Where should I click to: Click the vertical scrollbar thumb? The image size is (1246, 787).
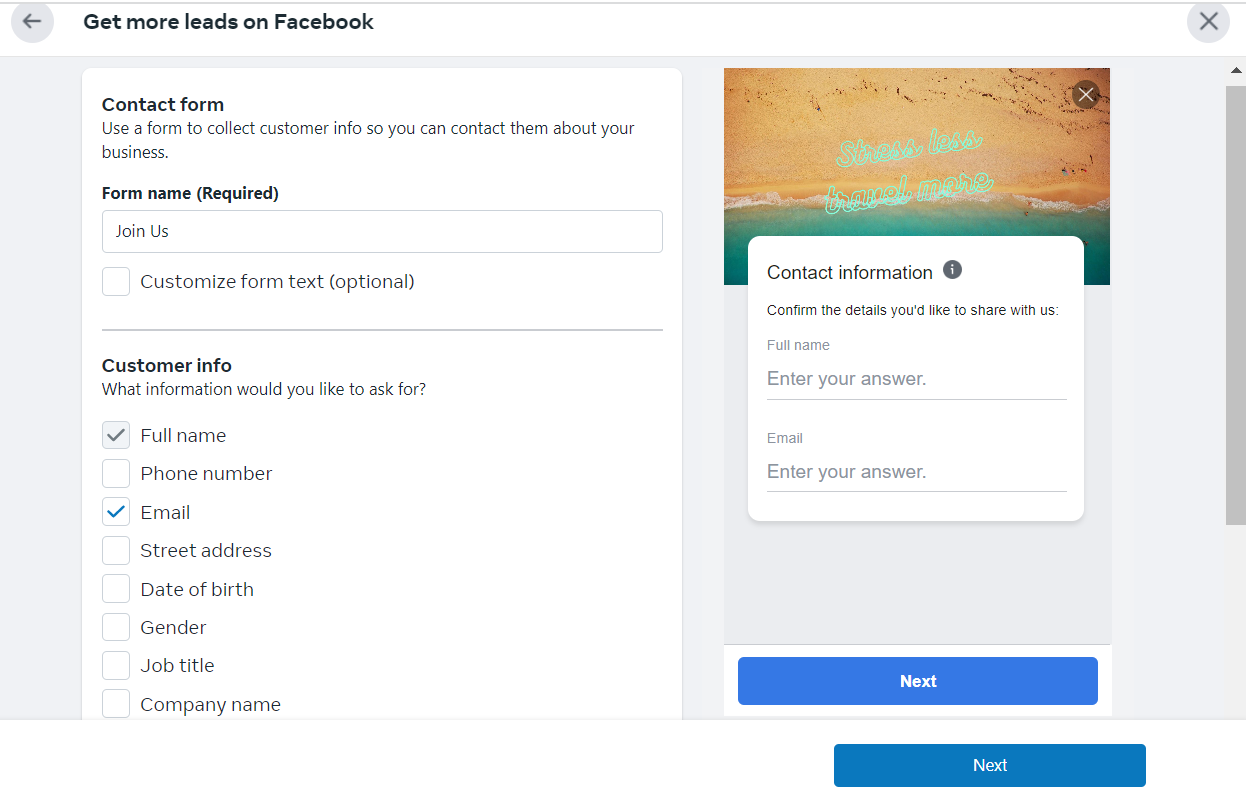tap(1236, 305)
